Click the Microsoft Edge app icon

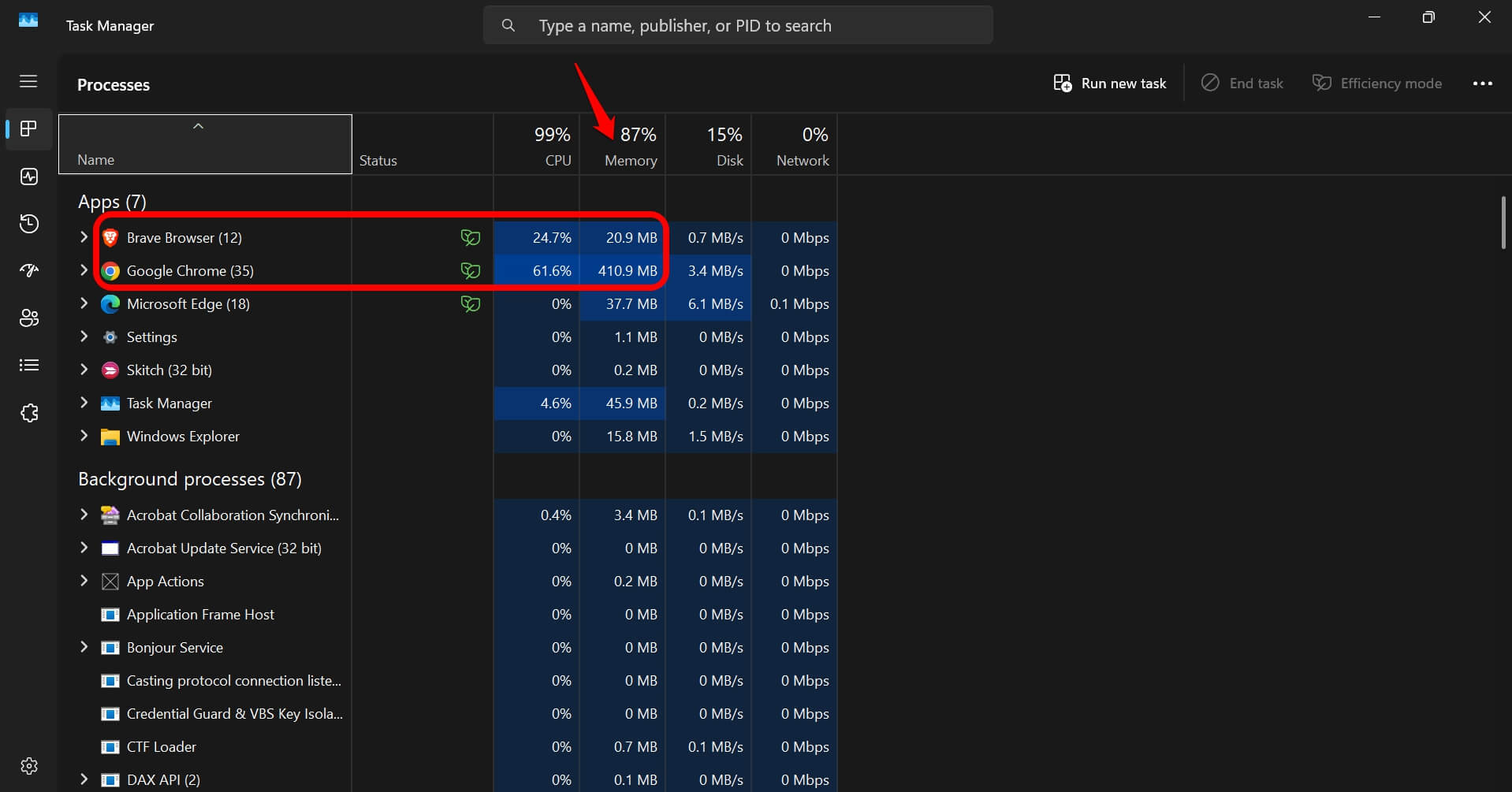click(110, 304)
